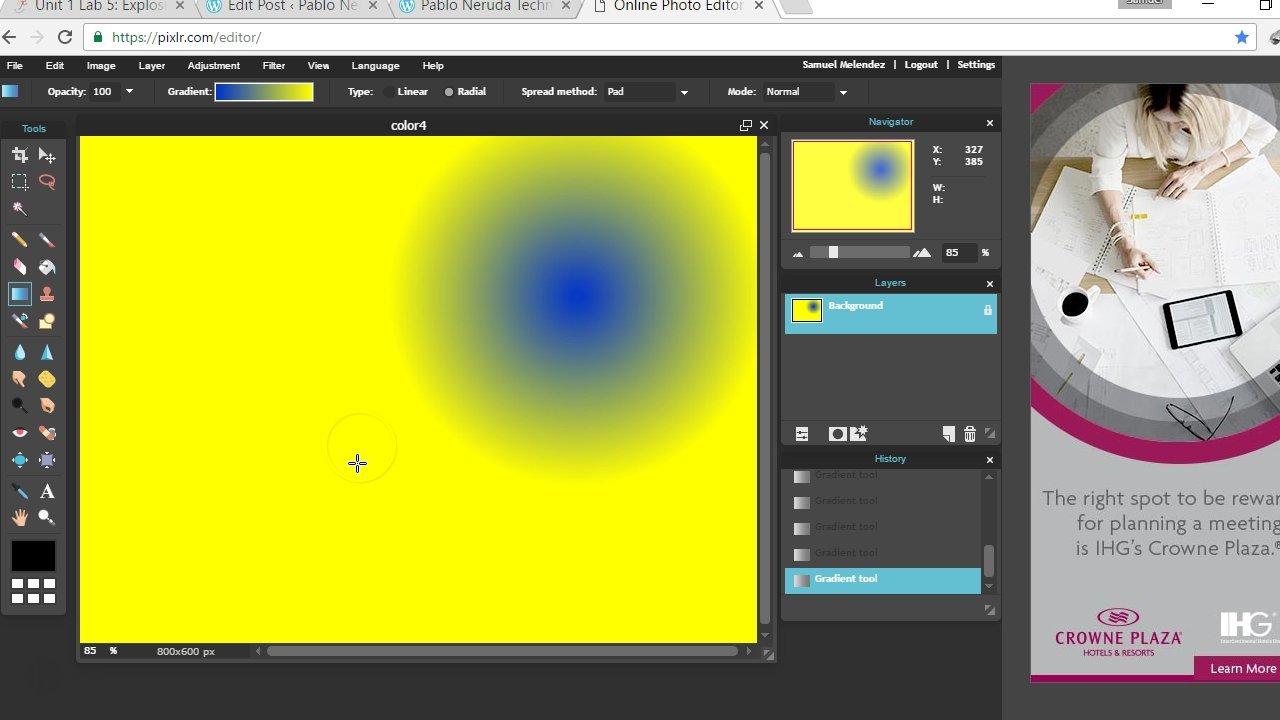Open the Spread method dropdown
Viewport: 1280px width, 720px height.
pos(684,92)
